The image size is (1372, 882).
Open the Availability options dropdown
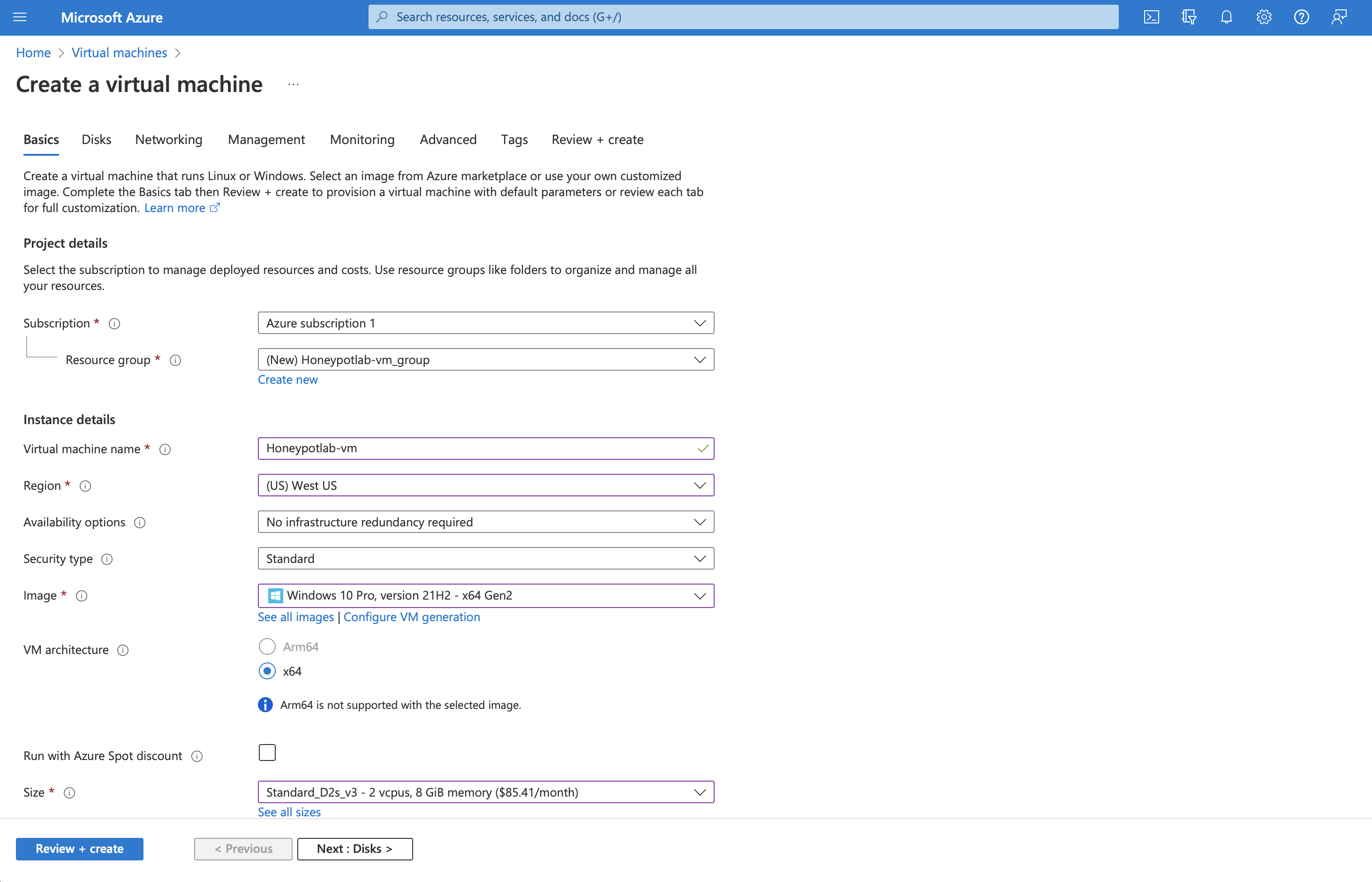(486, 522)
